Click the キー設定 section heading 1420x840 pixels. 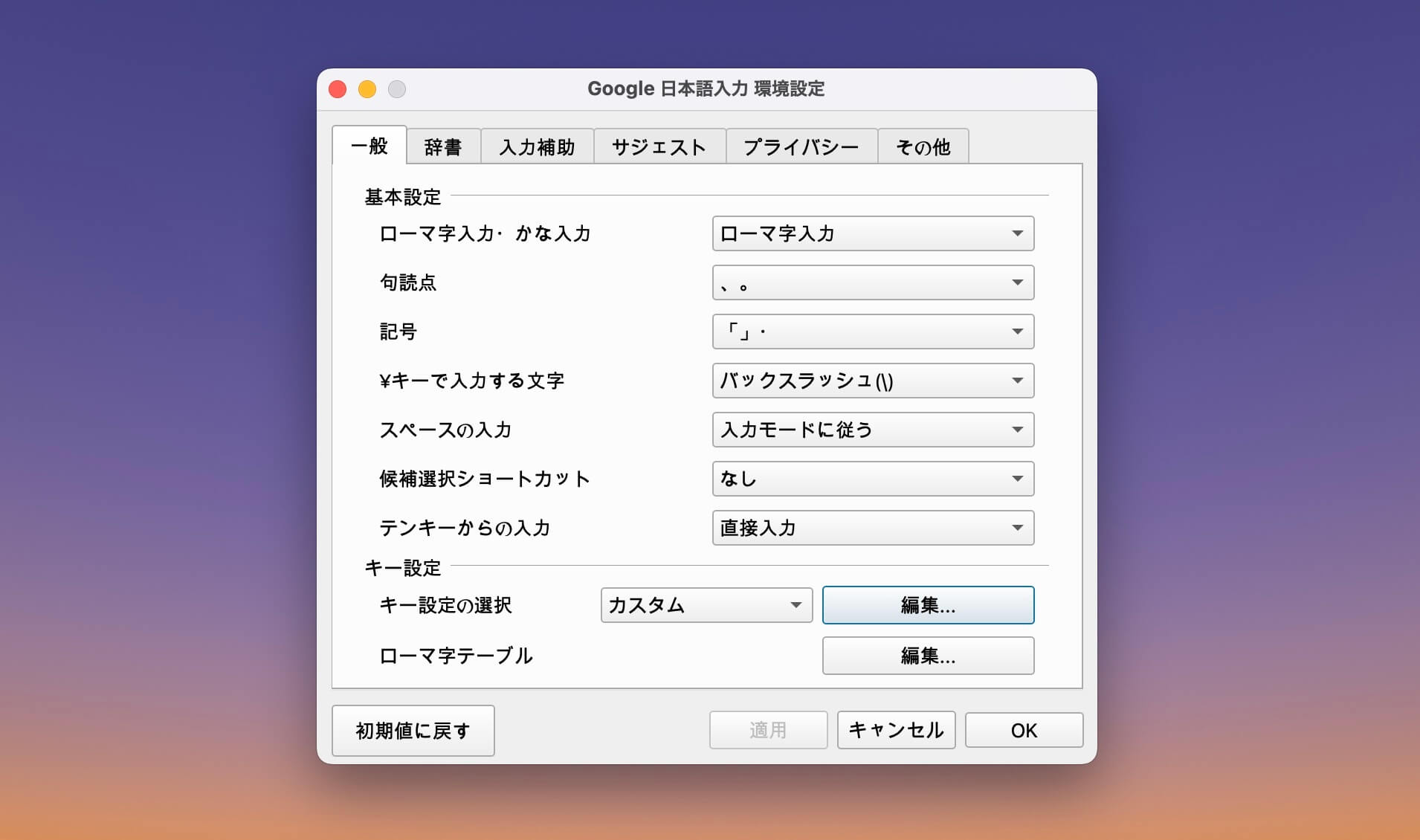pos(402,568)
